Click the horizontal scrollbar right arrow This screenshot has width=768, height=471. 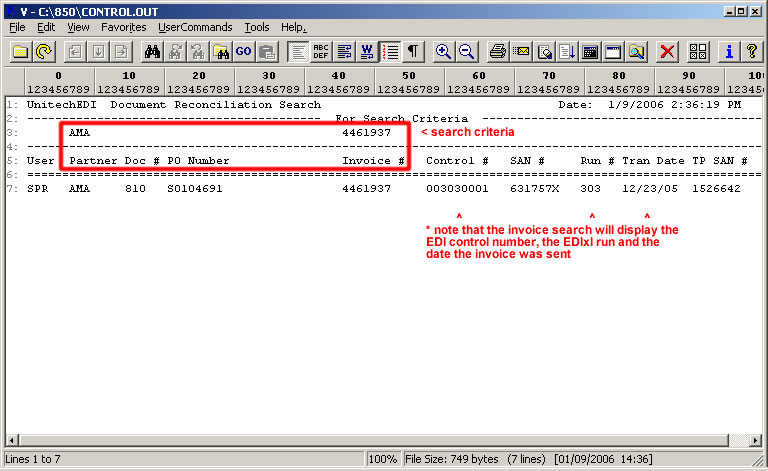746,440
